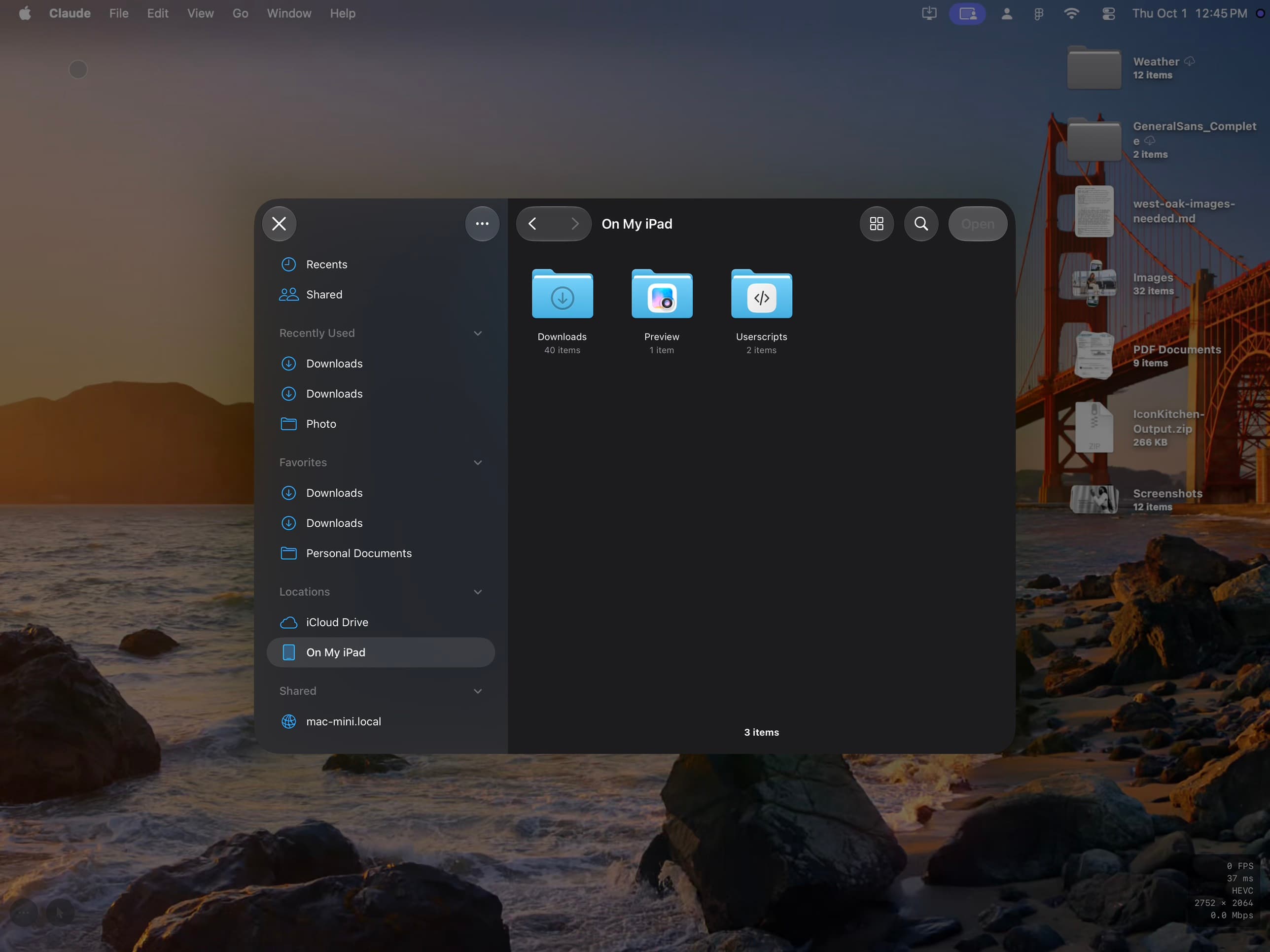The height and width of the screenshot is (952, 1270).
Task: Click the screen mirroring menu bar icon
Action: (967, 13)
